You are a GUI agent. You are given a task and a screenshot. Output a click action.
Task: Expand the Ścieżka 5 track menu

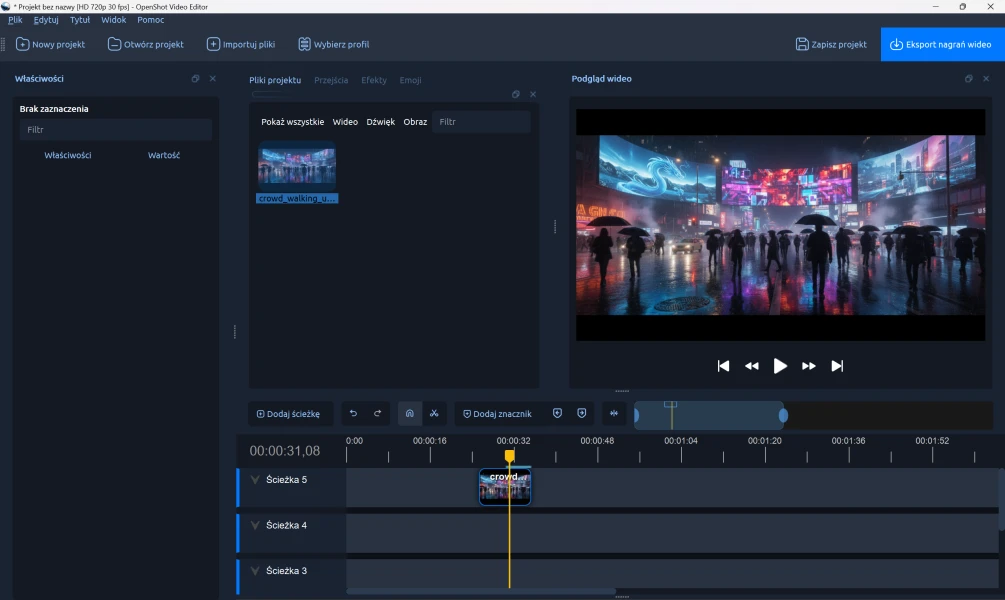(x=255, y=480)
